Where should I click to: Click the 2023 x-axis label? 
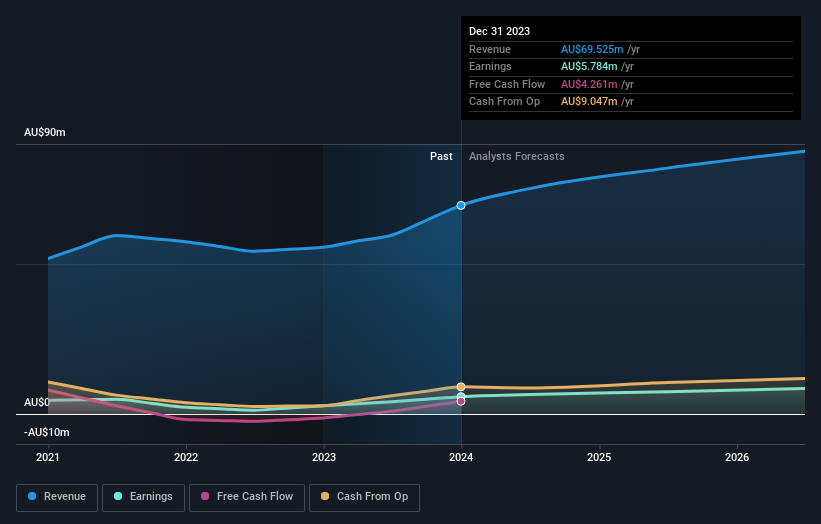tap(324, 457)
